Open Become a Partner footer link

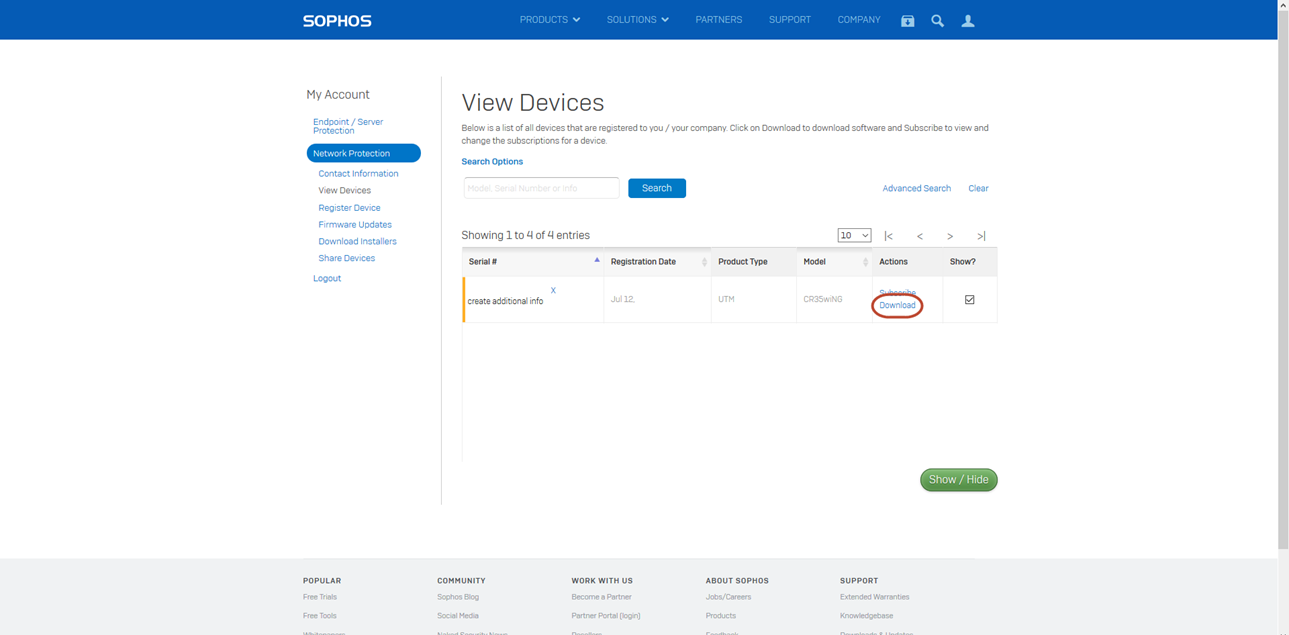coord(601,597)
